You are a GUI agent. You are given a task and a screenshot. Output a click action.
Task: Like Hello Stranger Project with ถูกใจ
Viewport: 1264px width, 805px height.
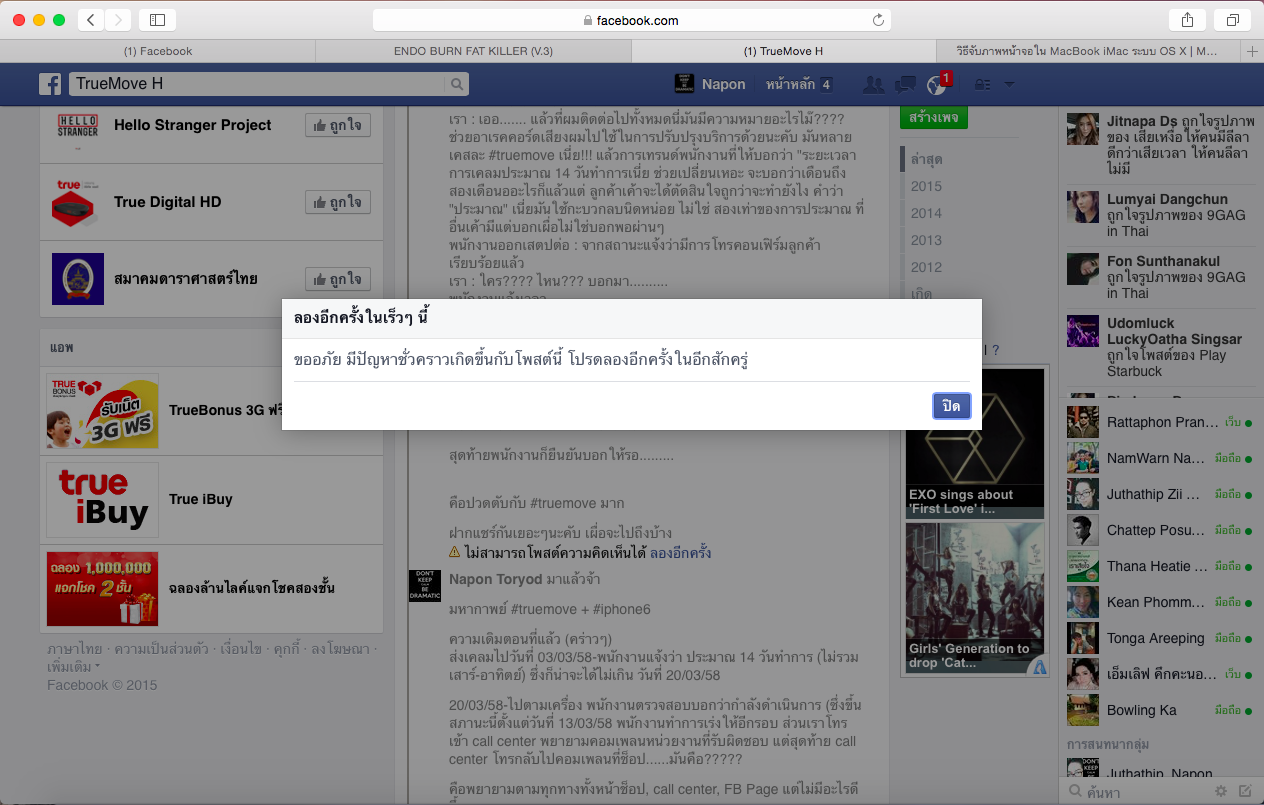(x=338, y=125)
